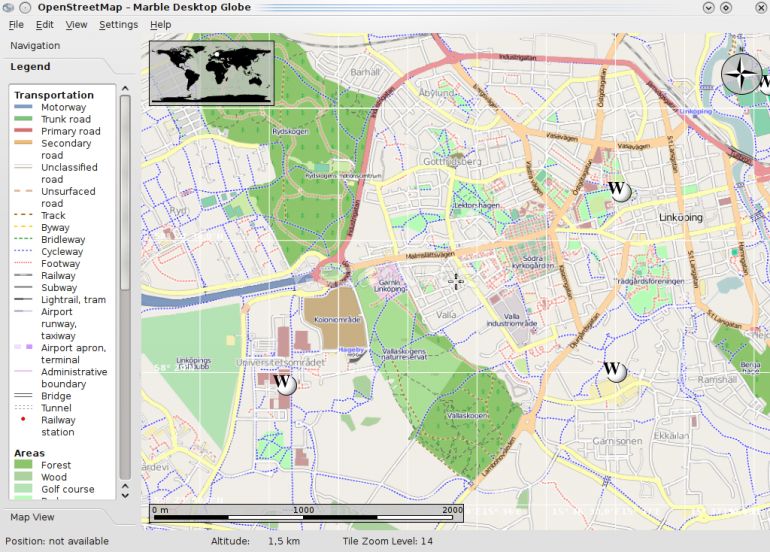Open the File menu
This screenshot has width=770, height=552.
pyautogui.click(x=16, y=25)
